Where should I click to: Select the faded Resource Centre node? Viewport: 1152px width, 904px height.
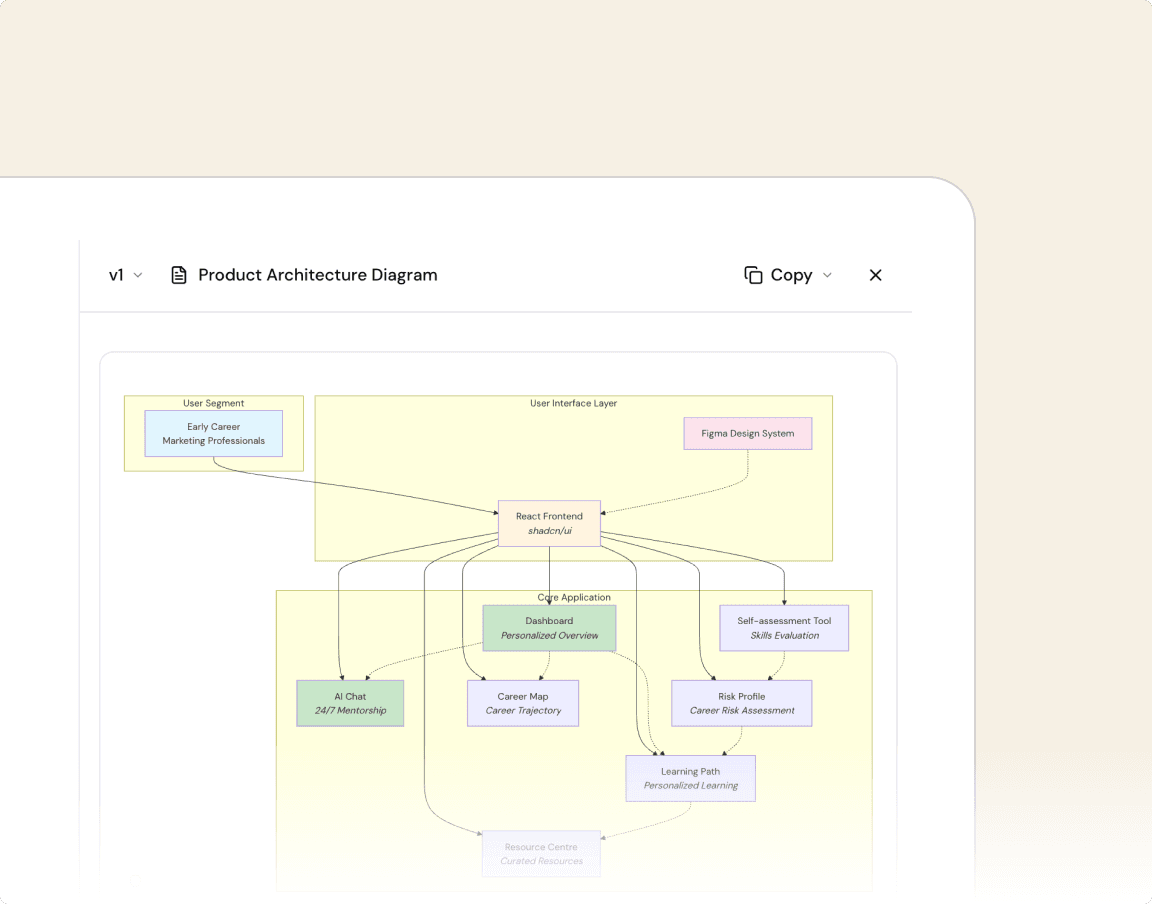point(541,853)
